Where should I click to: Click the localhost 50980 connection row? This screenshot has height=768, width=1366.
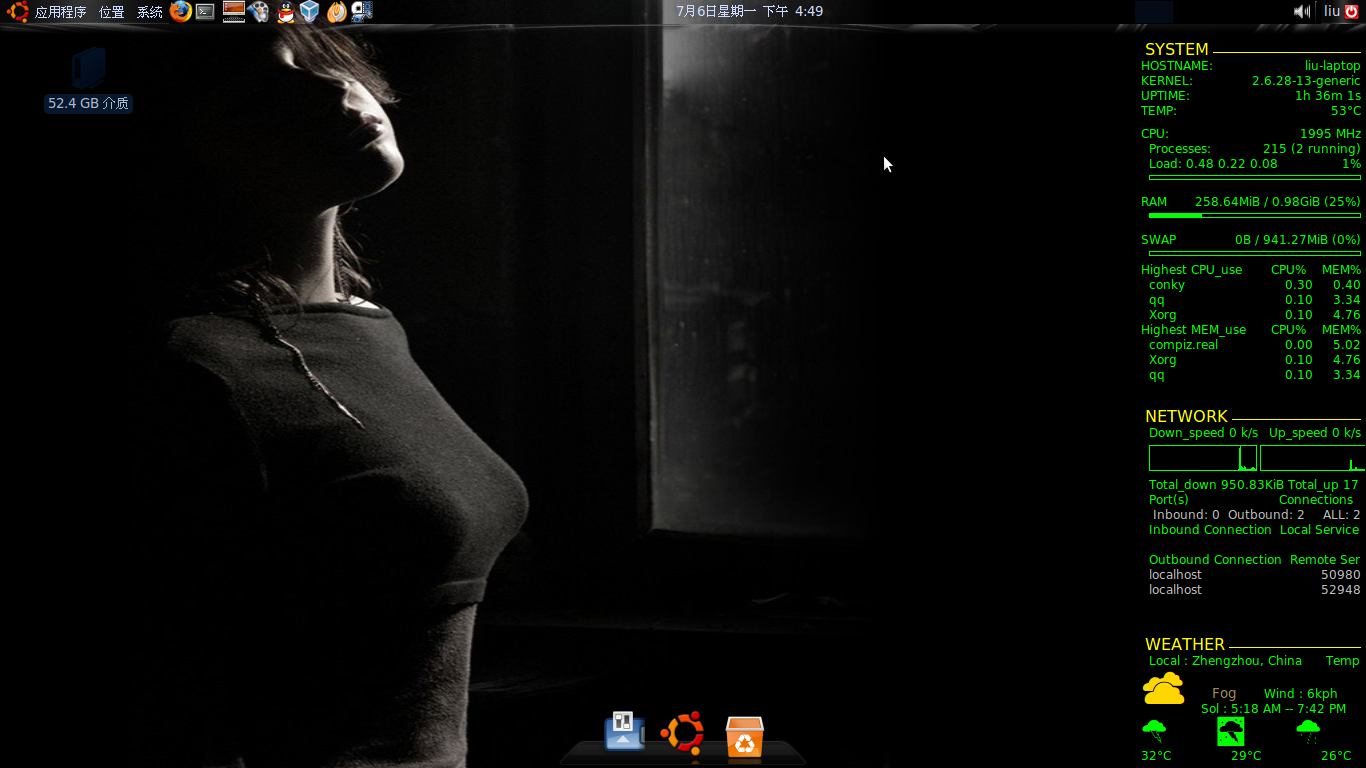pos(1254,575)
